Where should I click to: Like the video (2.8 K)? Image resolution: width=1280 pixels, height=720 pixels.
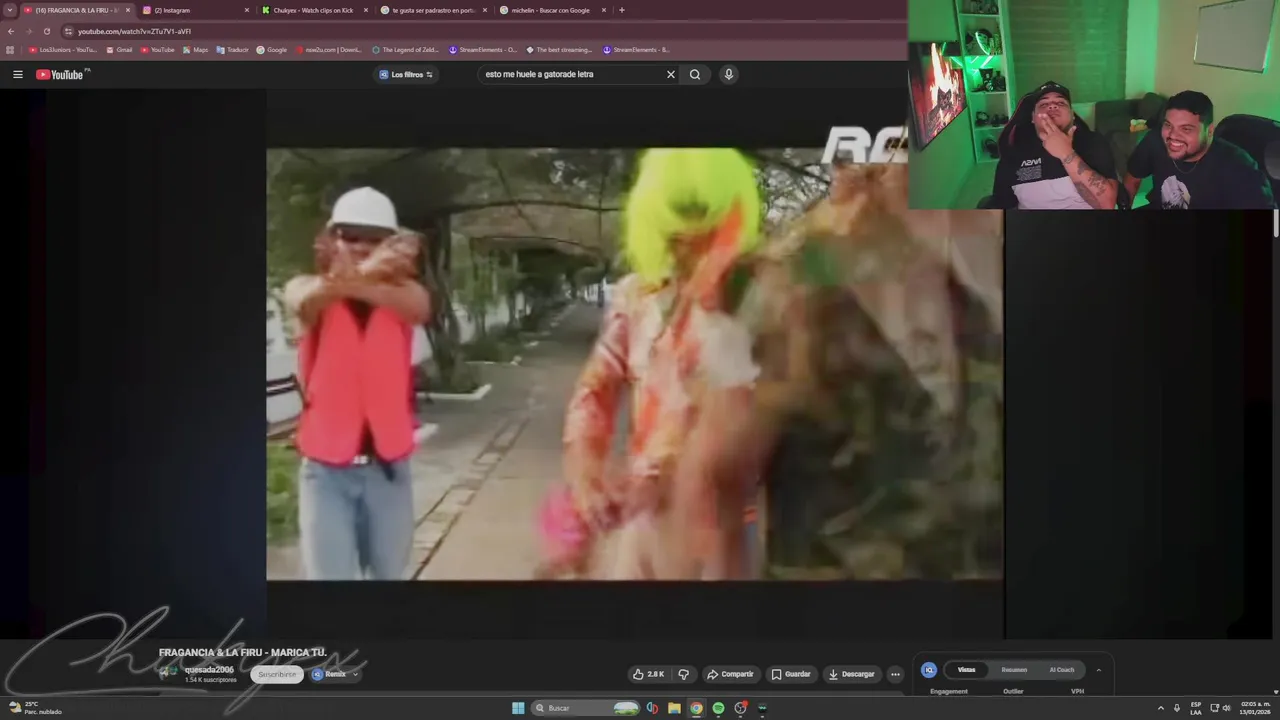[649, 674]
